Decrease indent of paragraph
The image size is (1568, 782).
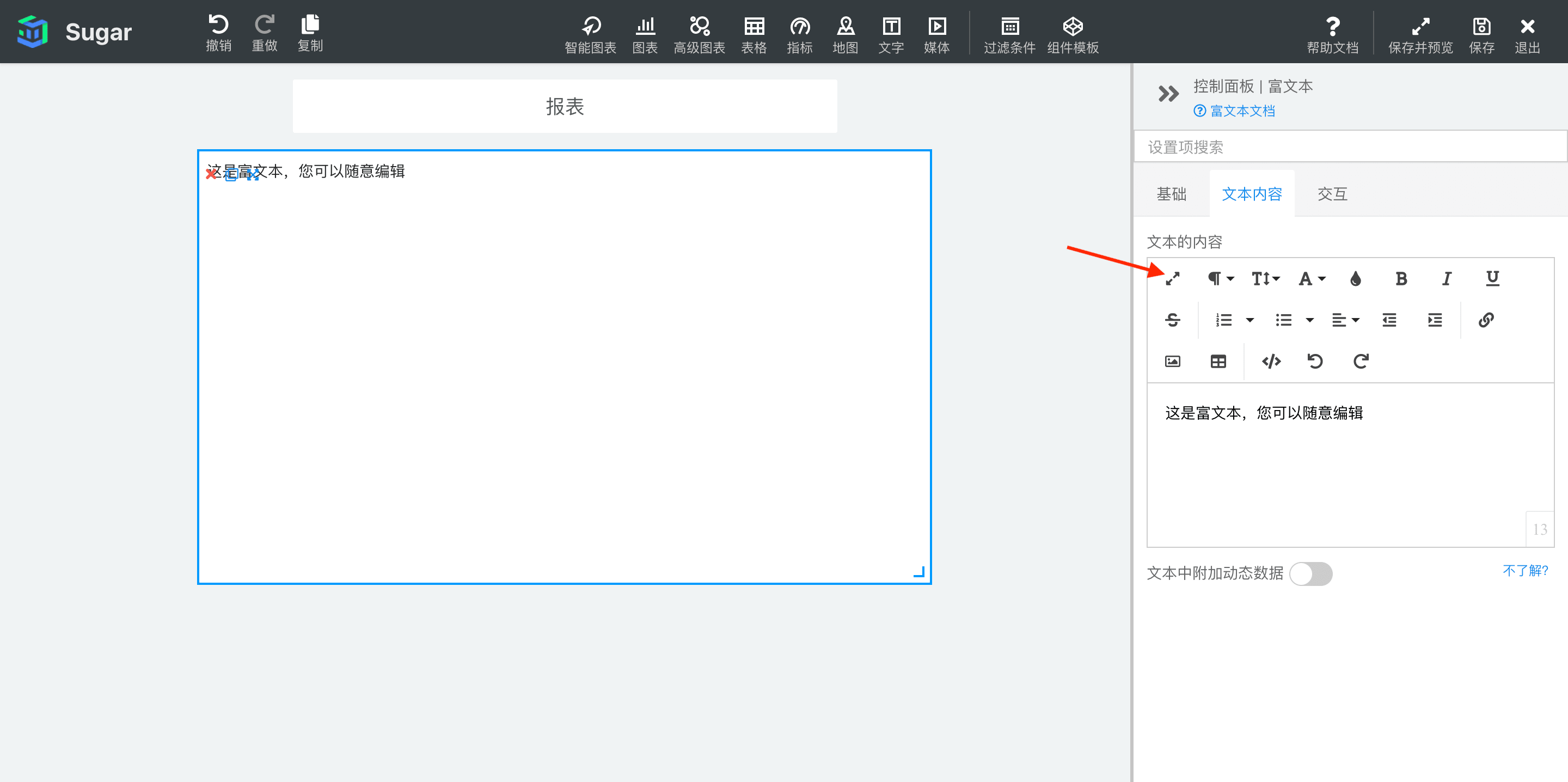click(x=1389, y=320)
